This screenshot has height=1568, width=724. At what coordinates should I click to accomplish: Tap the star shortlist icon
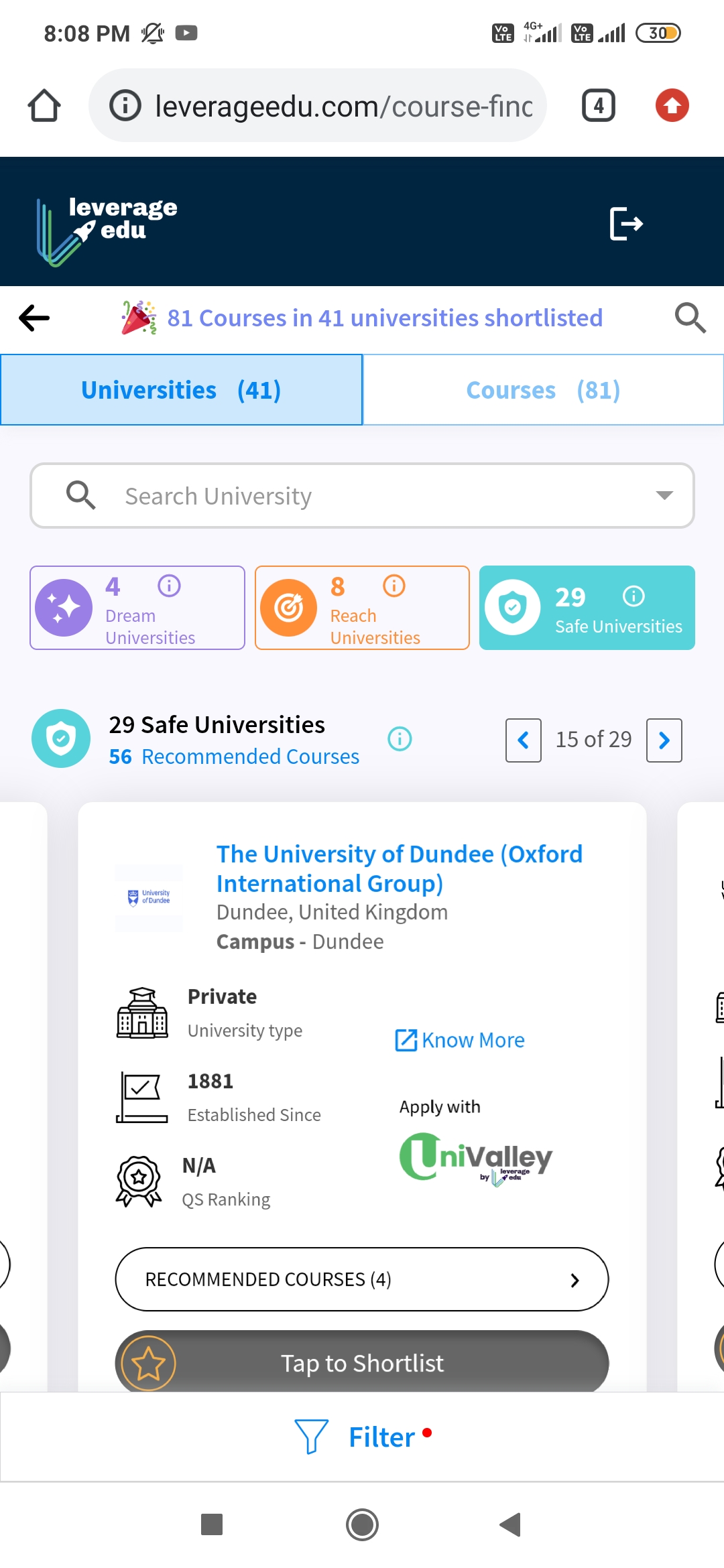(x=148, y=1363)
